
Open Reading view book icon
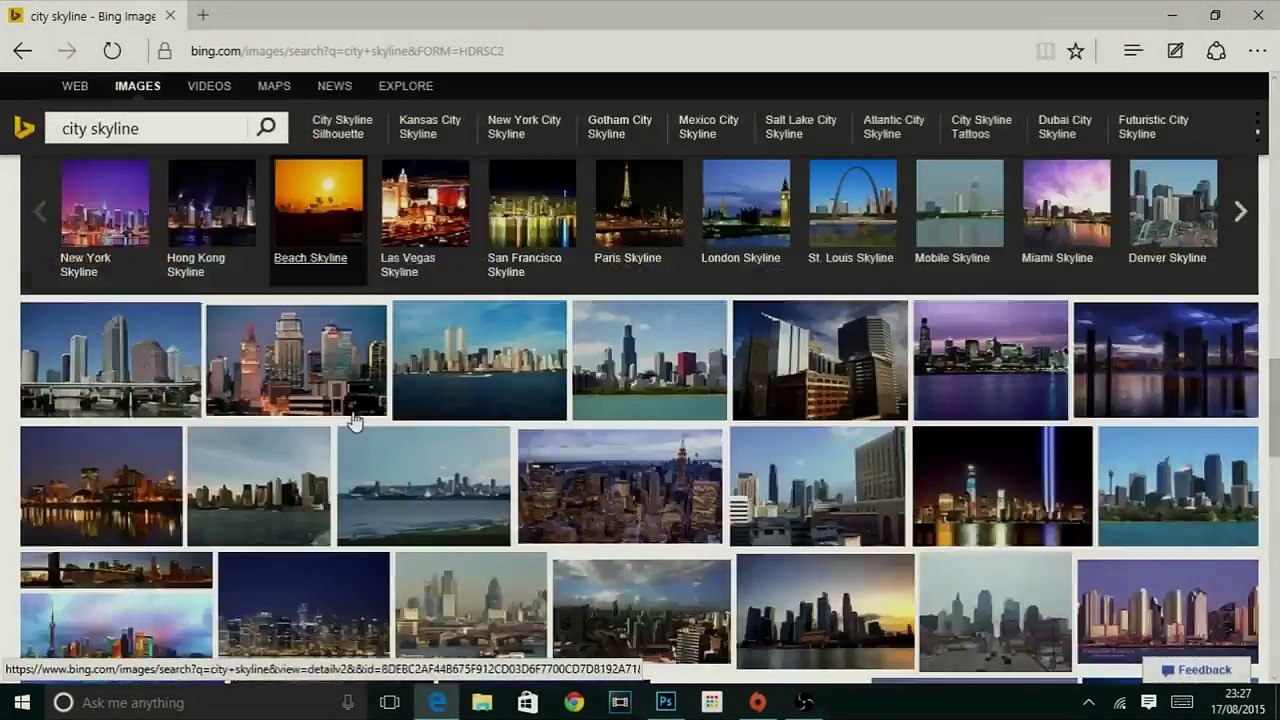click(x=1045, y=51)
